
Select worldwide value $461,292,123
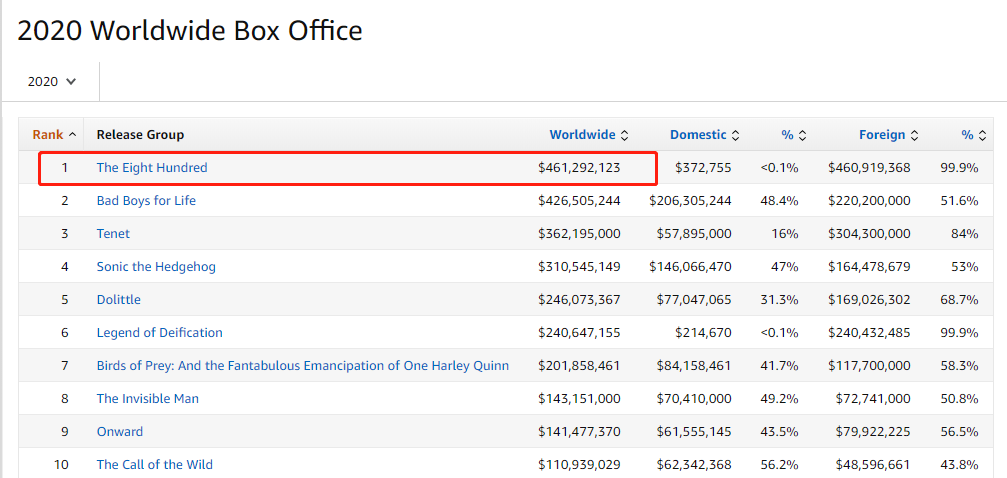[x=579, y=168]
